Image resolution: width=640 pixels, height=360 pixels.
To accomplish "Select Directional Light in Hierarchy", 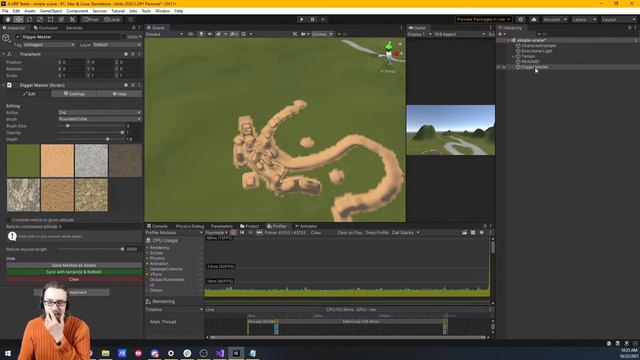I will coord(536,51).
